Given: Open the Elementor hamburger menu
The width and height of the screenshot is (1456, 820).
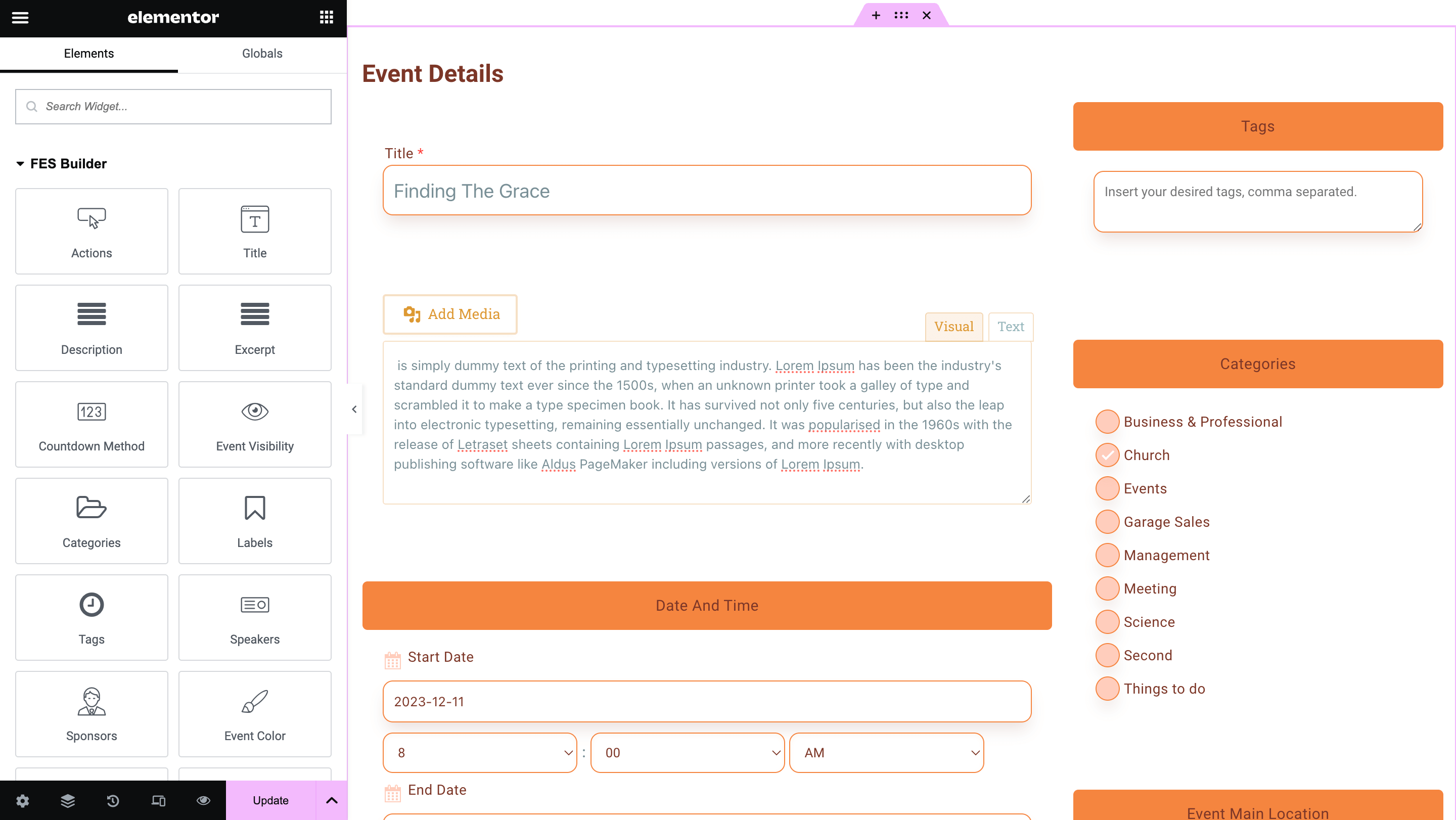Looking at the screenshot, I should click(x=20, y=18).
